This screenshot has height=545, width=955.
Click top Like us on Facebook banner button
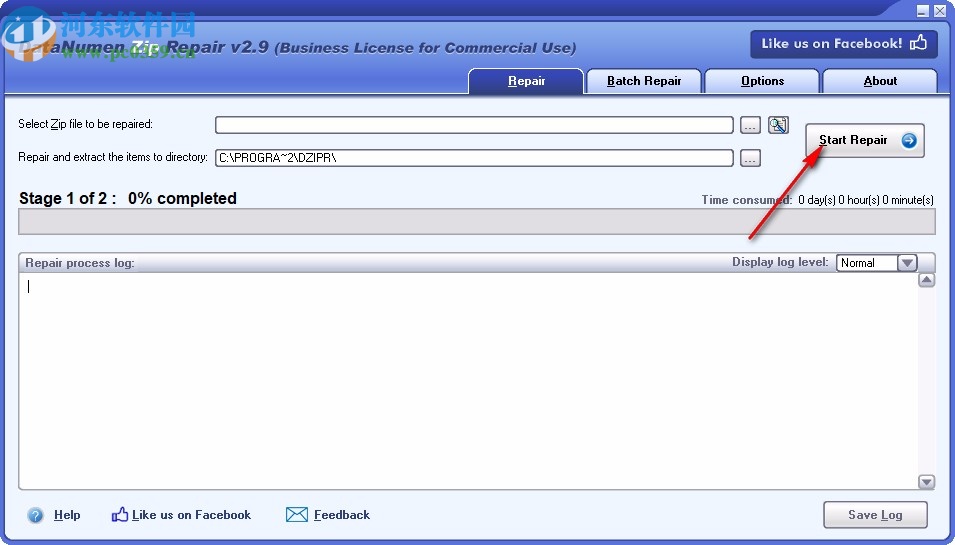click(844, 44)
